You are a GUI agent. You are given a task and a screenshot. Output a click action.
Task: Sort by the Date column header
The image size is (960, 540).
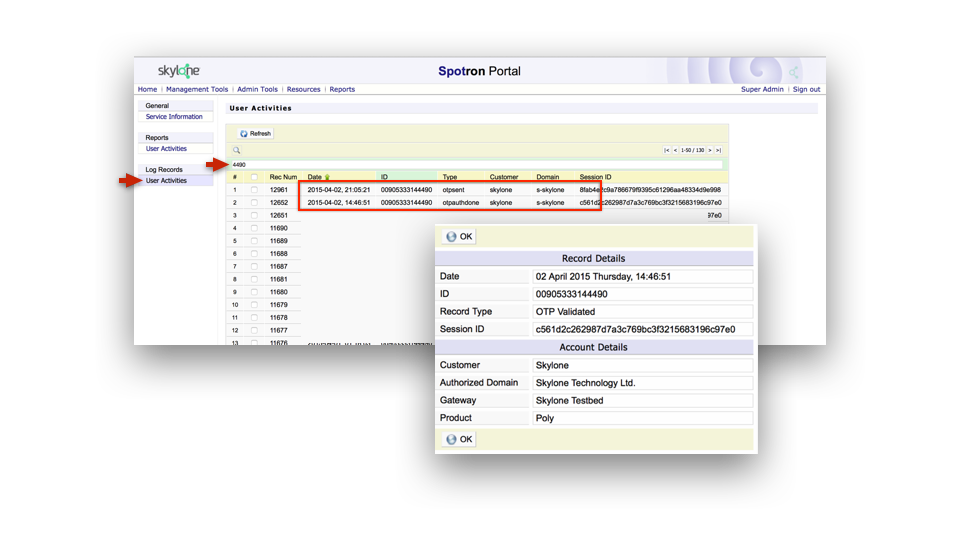point(315,177)
